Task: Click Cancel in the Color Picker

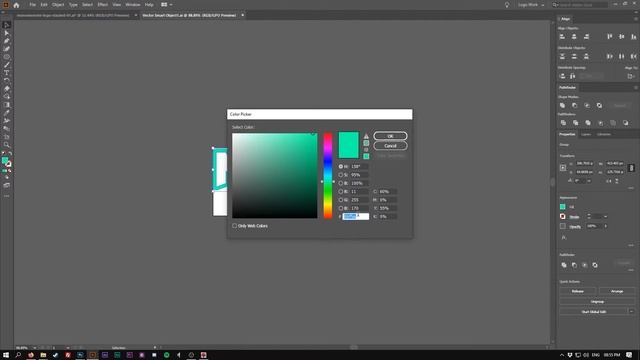Action: coord(390,146)
